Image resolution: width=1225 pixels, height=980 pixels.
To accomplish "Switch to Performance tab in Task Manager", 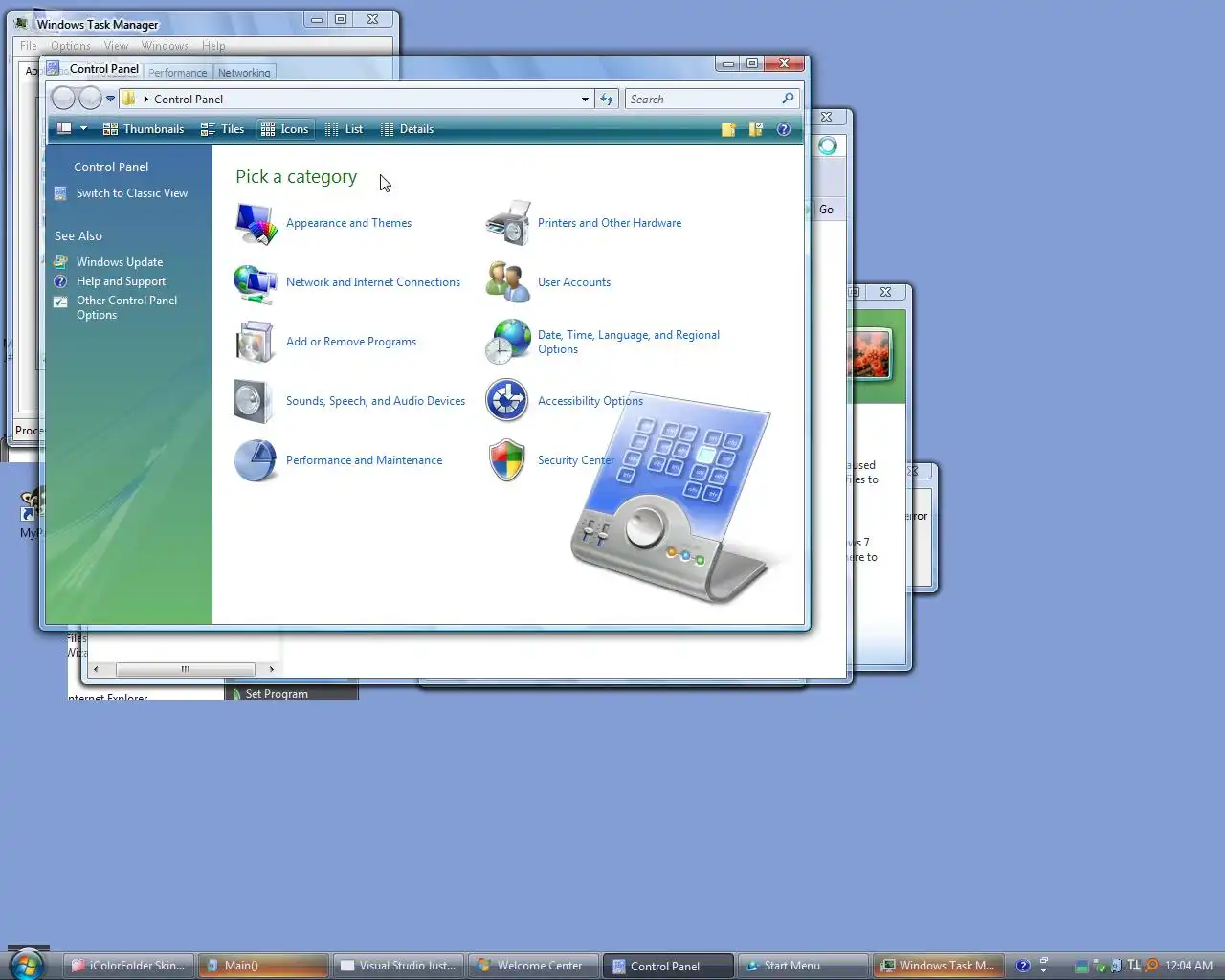I will coord(177,73).
